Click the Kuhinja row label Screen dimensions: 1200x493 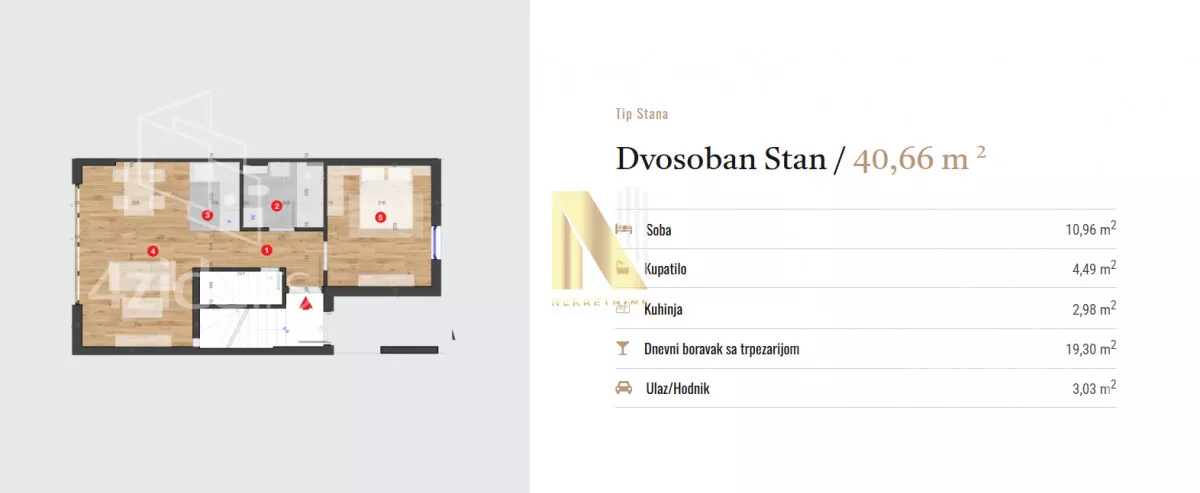pyautogui.click(x=662, y=309)
